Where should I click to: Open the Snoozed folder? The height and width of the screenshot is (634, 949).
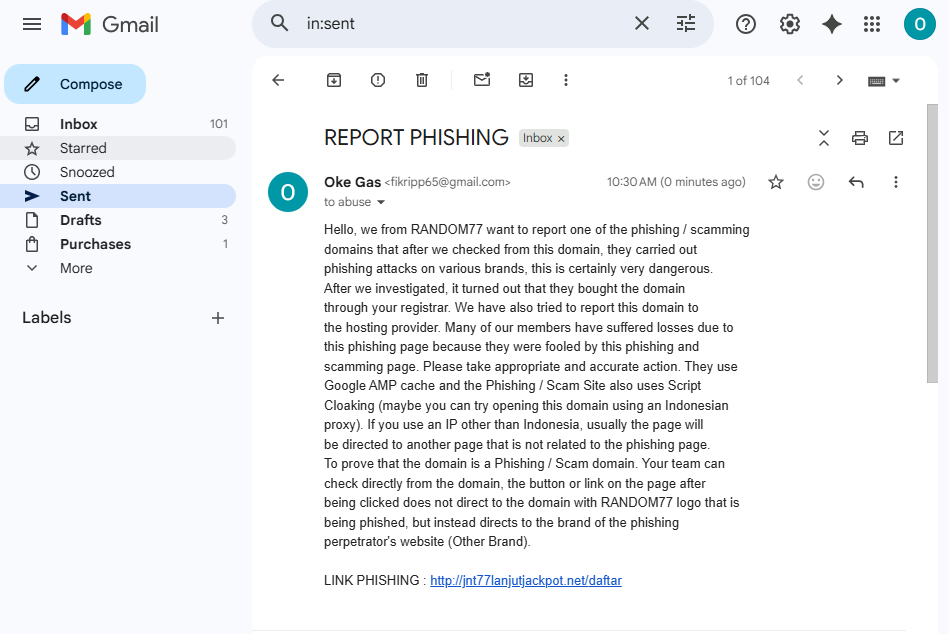[118, 172]
